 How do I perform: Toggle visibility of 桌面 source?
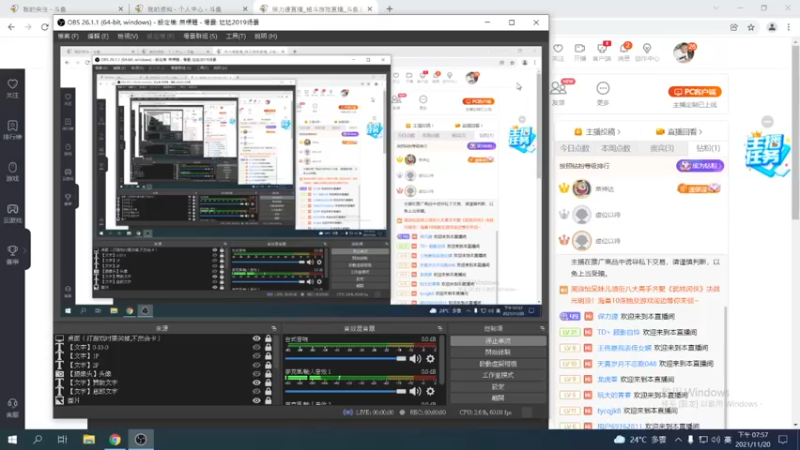tap(256, 338)
